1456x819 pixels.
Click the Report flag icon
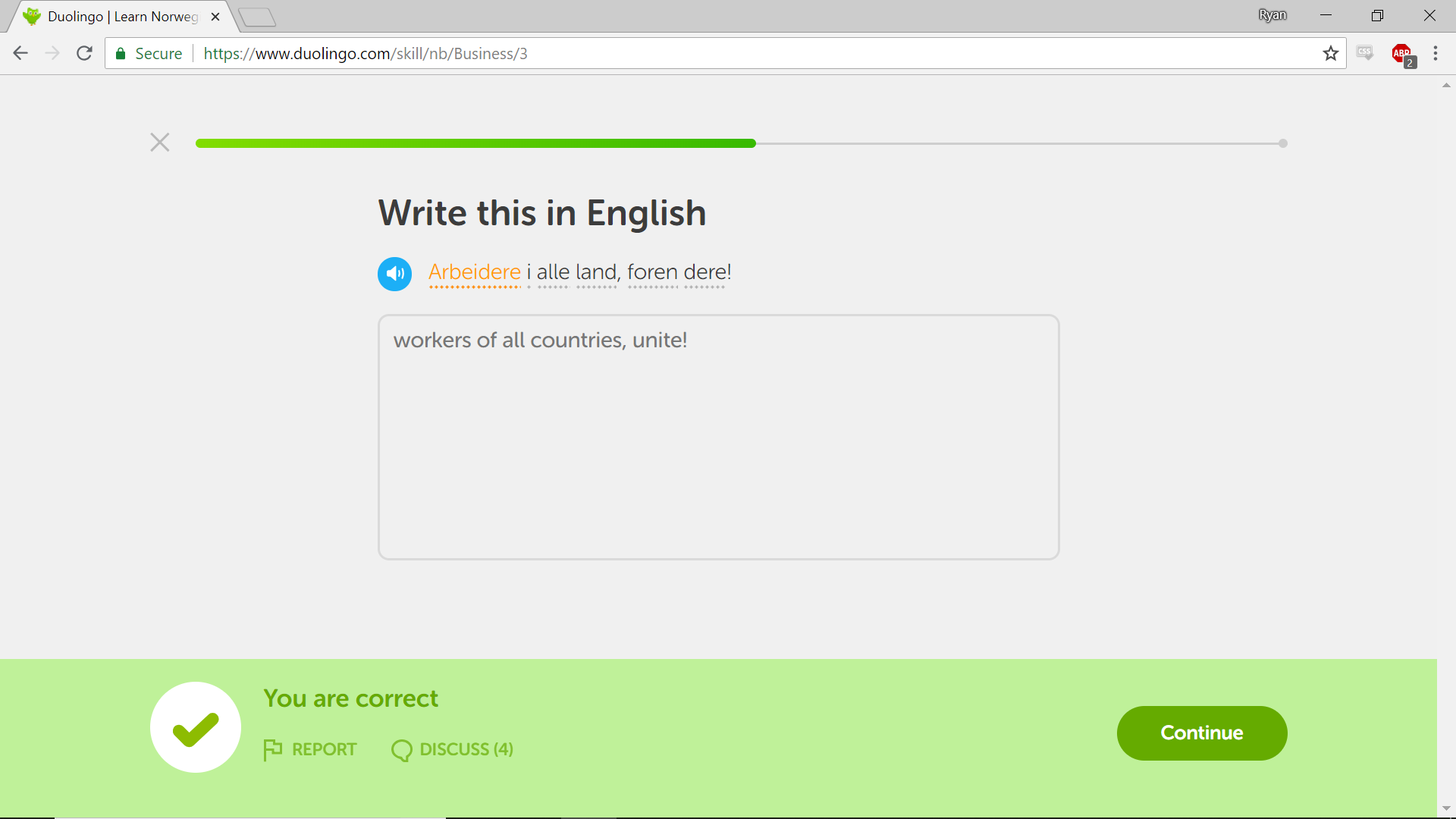[x=272, y=749]
